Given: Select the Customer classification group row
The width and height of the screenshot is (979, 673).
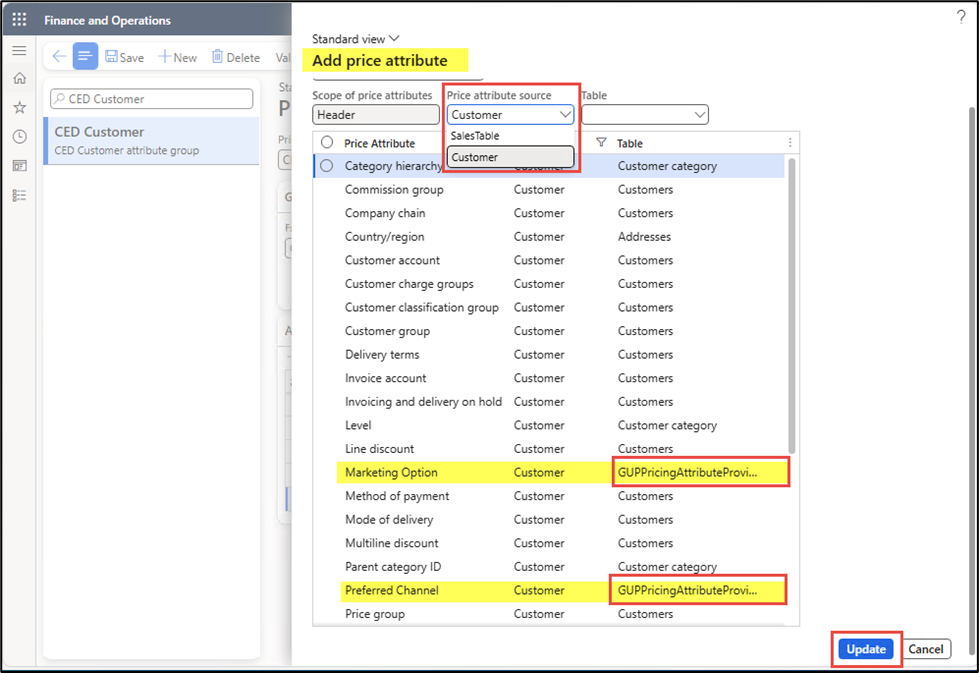Looking at the screenshot, I should pyautogui.click(x=549, y=308).
